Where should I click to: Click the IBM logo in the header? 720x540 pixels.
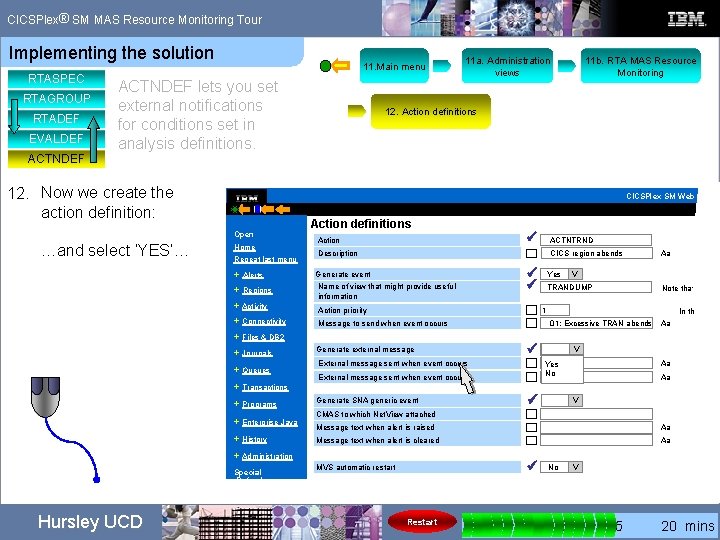coord(686,19)
